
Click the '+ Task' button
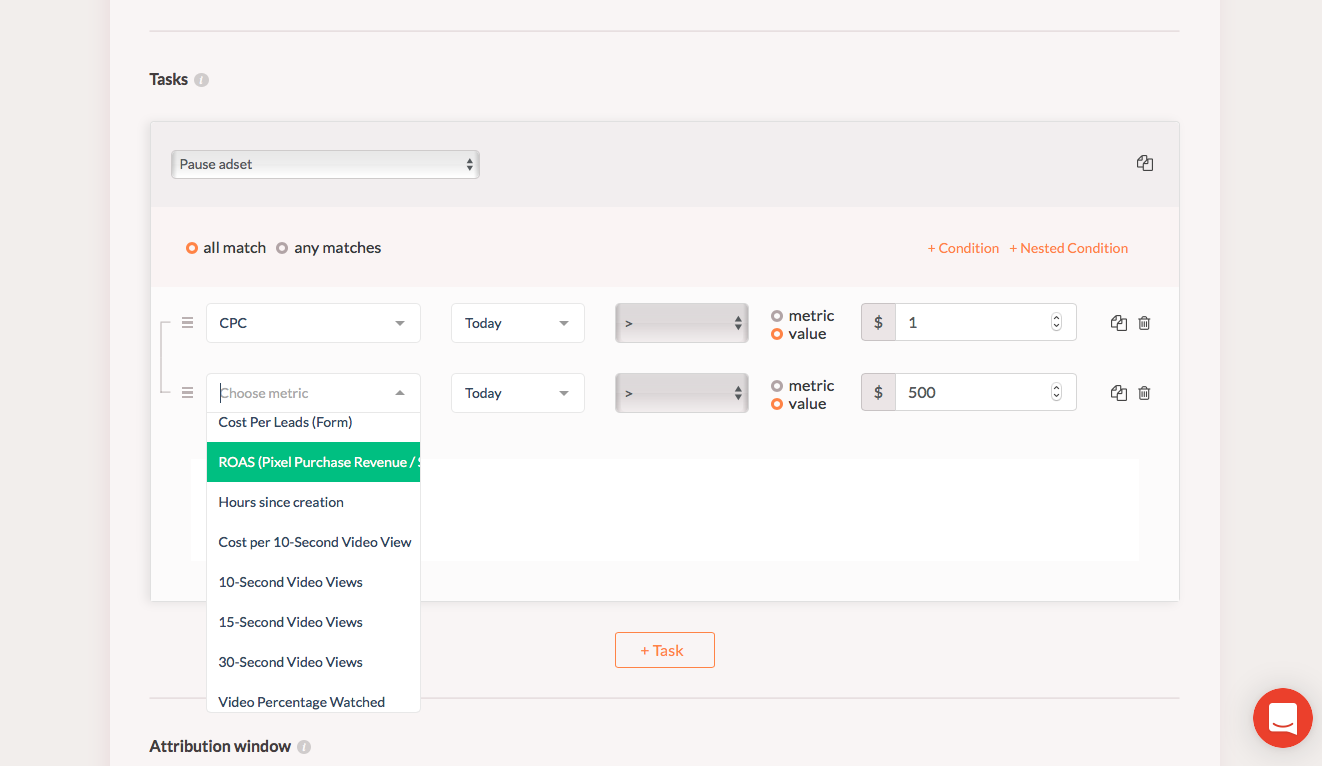[664, 650]
